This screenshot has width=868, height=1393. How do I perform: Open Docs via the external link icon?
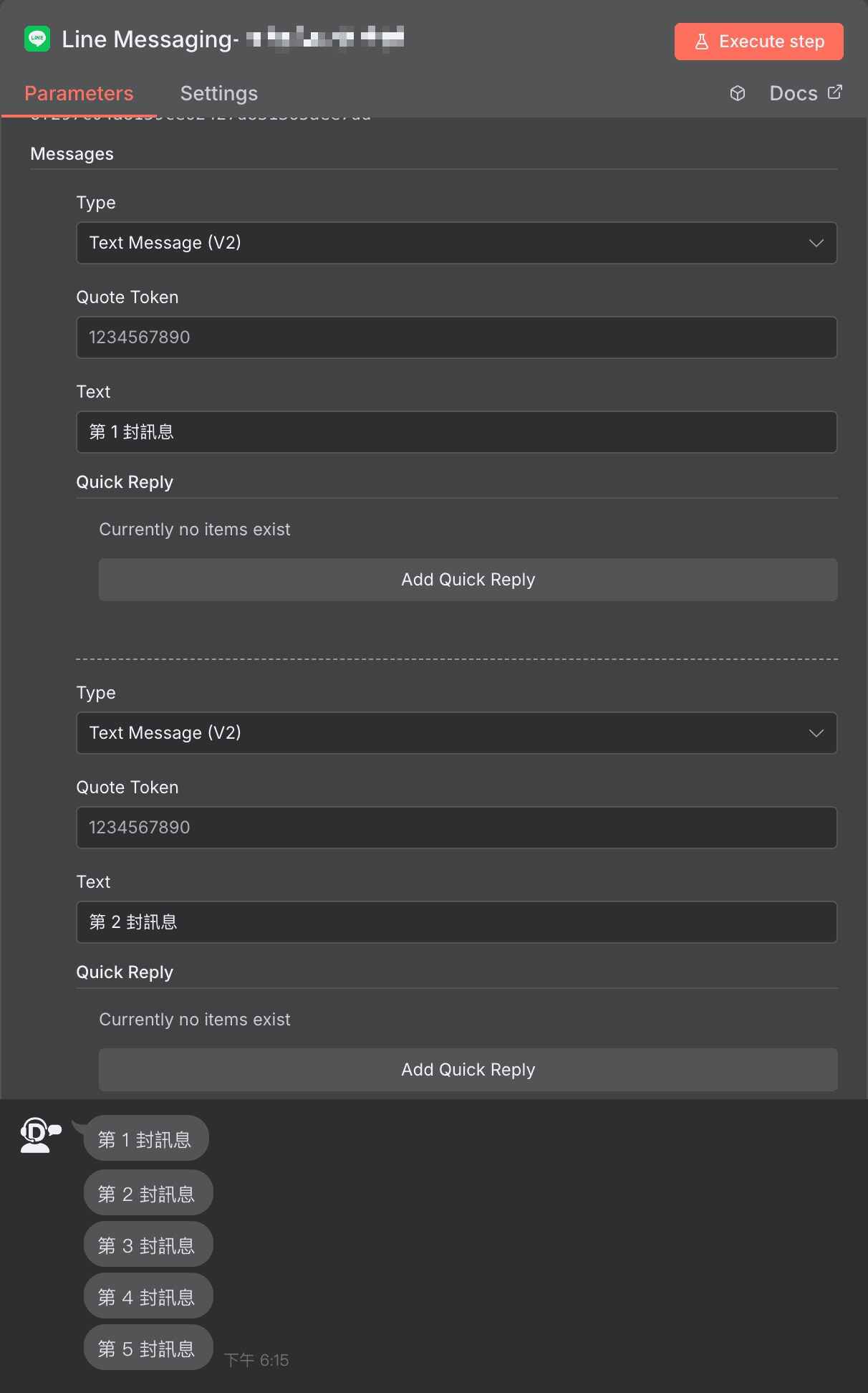click(x=834, y=92)
